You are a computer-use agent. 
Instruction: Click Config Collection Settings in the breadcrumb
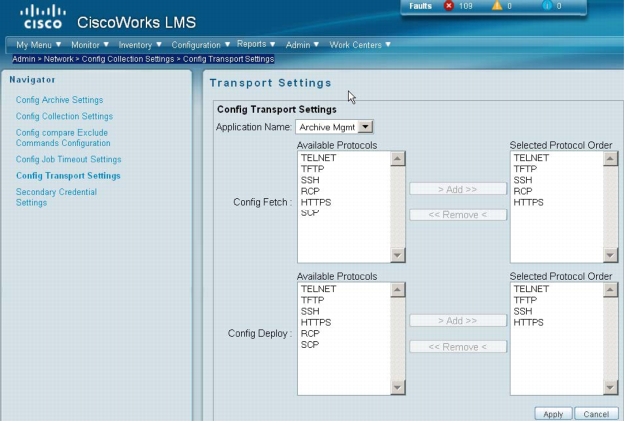(x=128, y=59)
